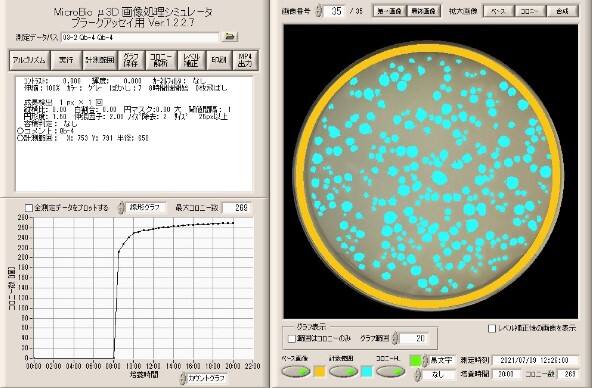Toggle the base image oval switch

pos(296,372)
